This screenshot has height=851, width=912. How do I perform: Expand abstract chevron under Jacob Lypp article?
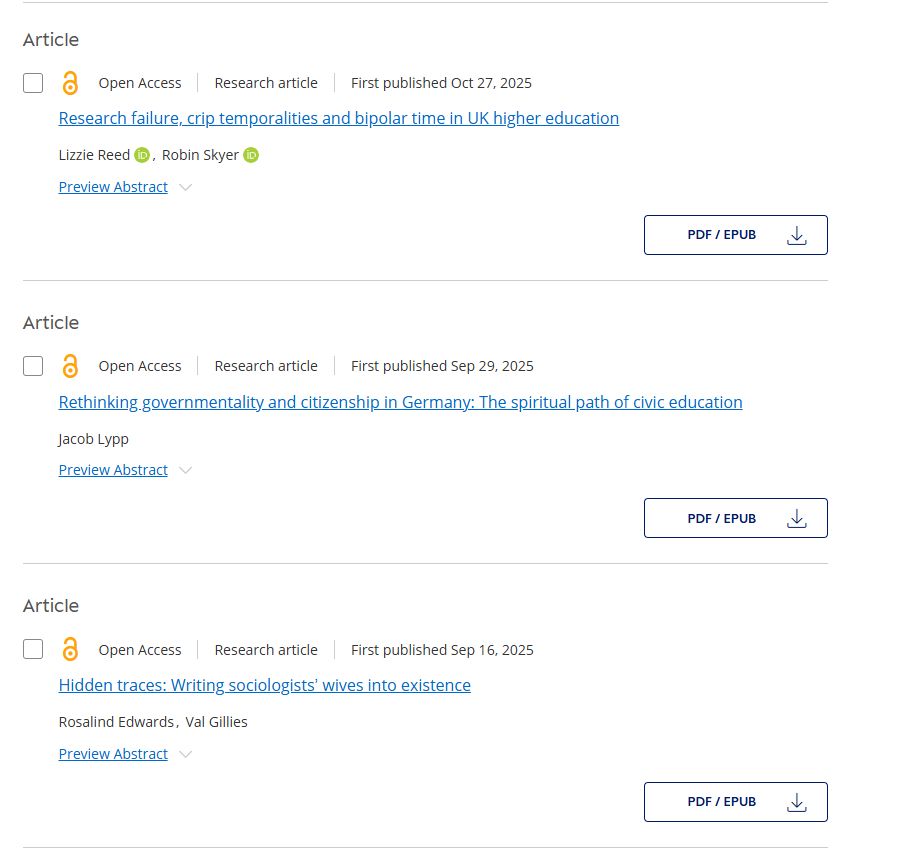[185, 470]
